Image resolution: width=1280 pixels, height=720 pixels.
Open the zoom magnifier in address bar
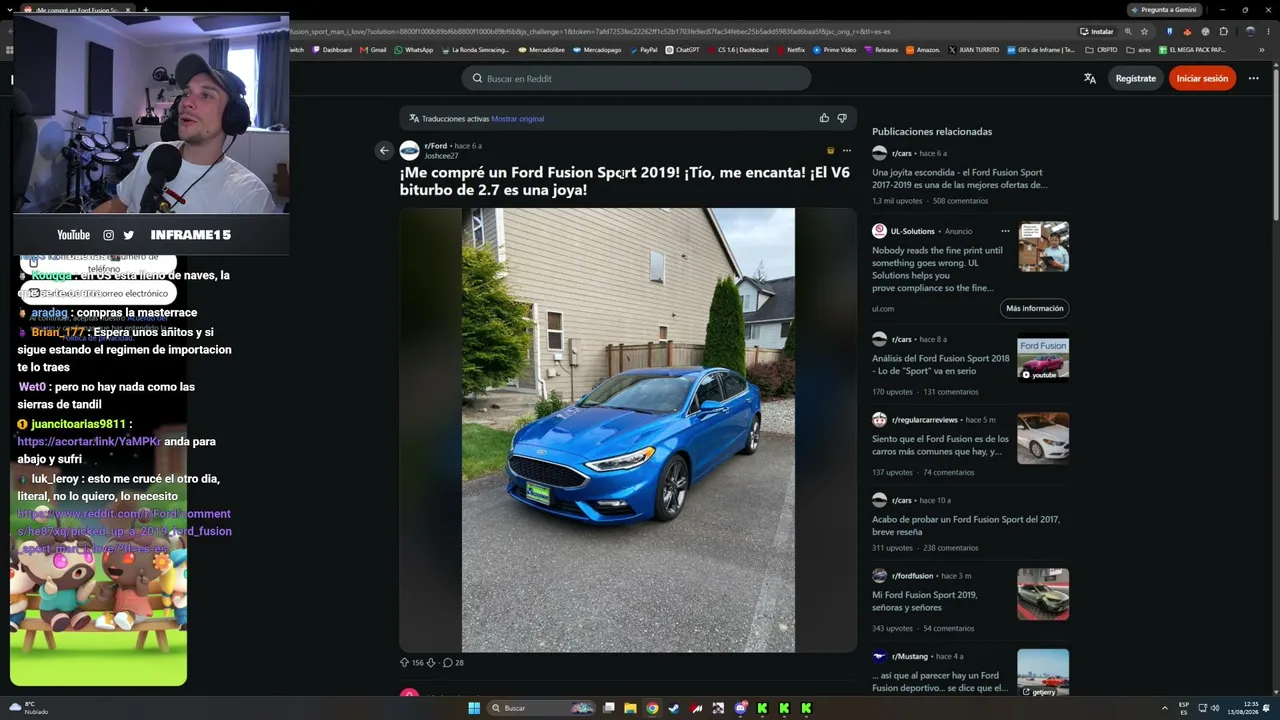(x=1128, y=31)
